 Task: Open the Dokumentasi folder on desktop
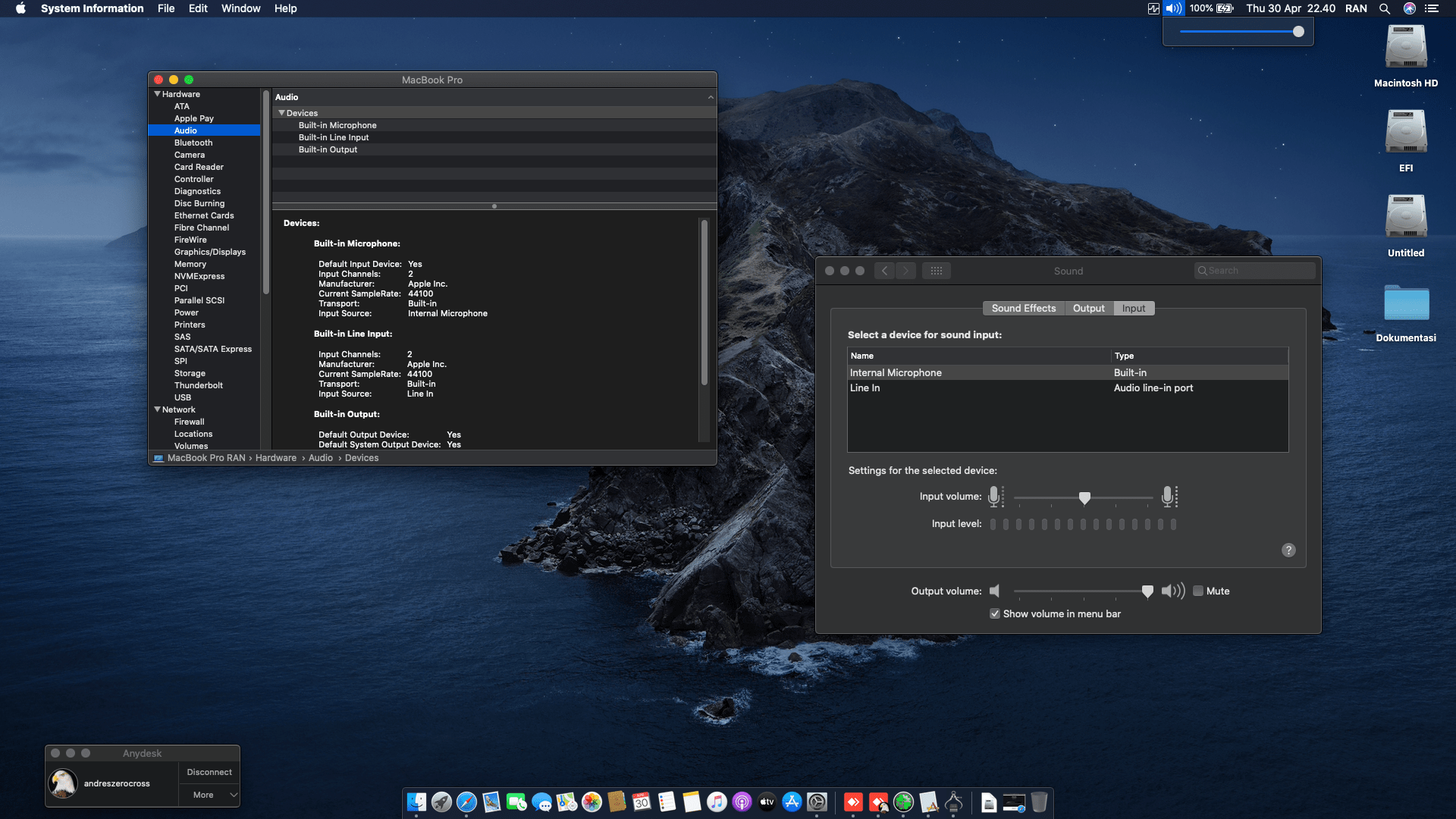point(1406,313)
